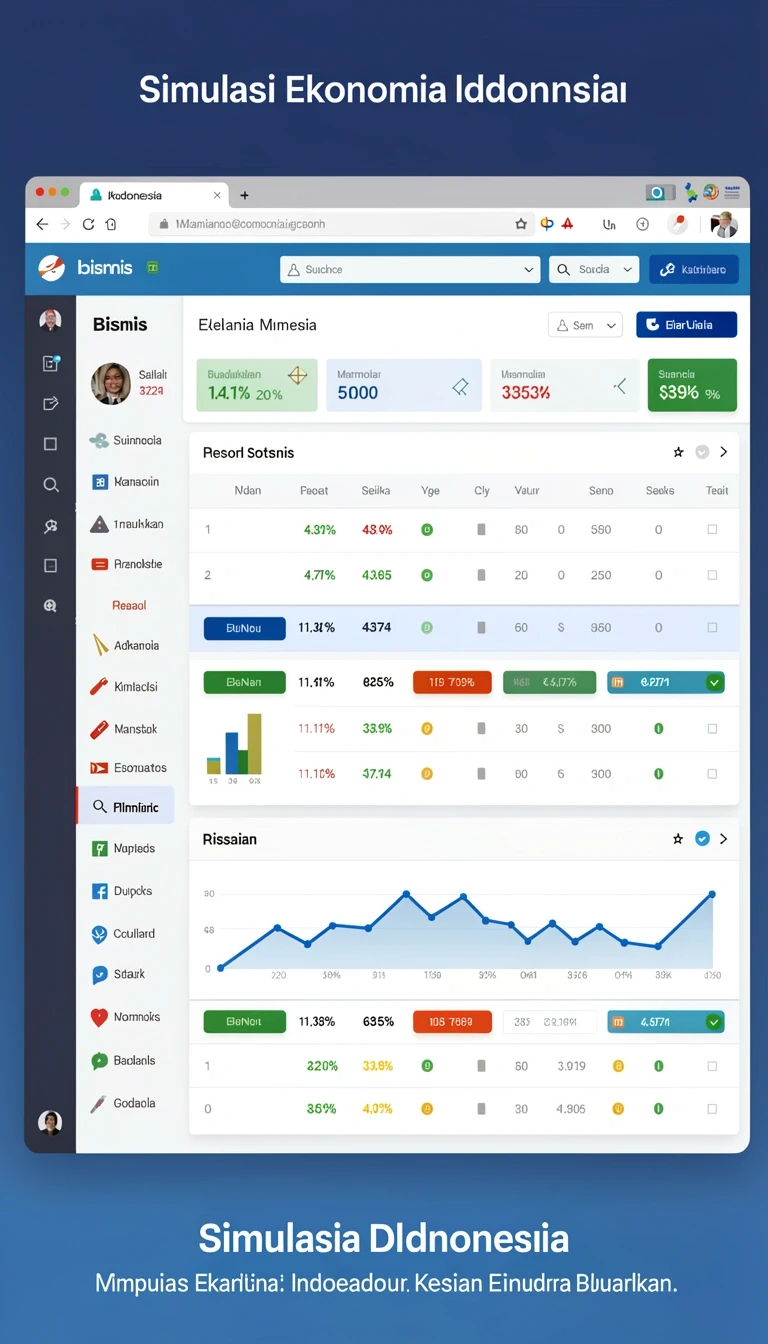Open Esonuatos sidebar entry
The height and width of the screenshot is (1344, 768).
pyautogui.click(x=128, y=768)
